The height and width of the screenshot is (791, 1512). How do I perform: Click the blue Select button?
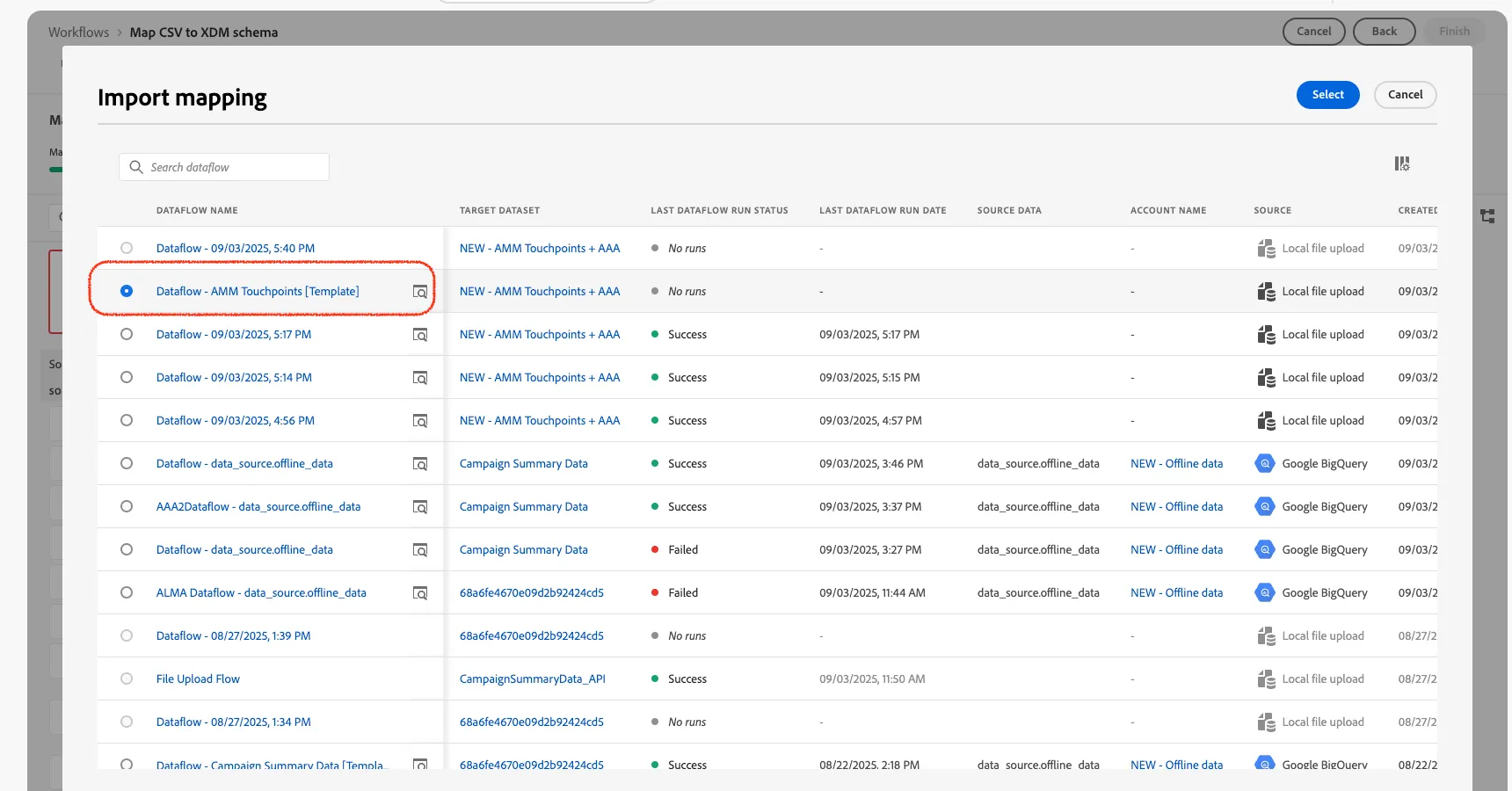point(1327,95)
